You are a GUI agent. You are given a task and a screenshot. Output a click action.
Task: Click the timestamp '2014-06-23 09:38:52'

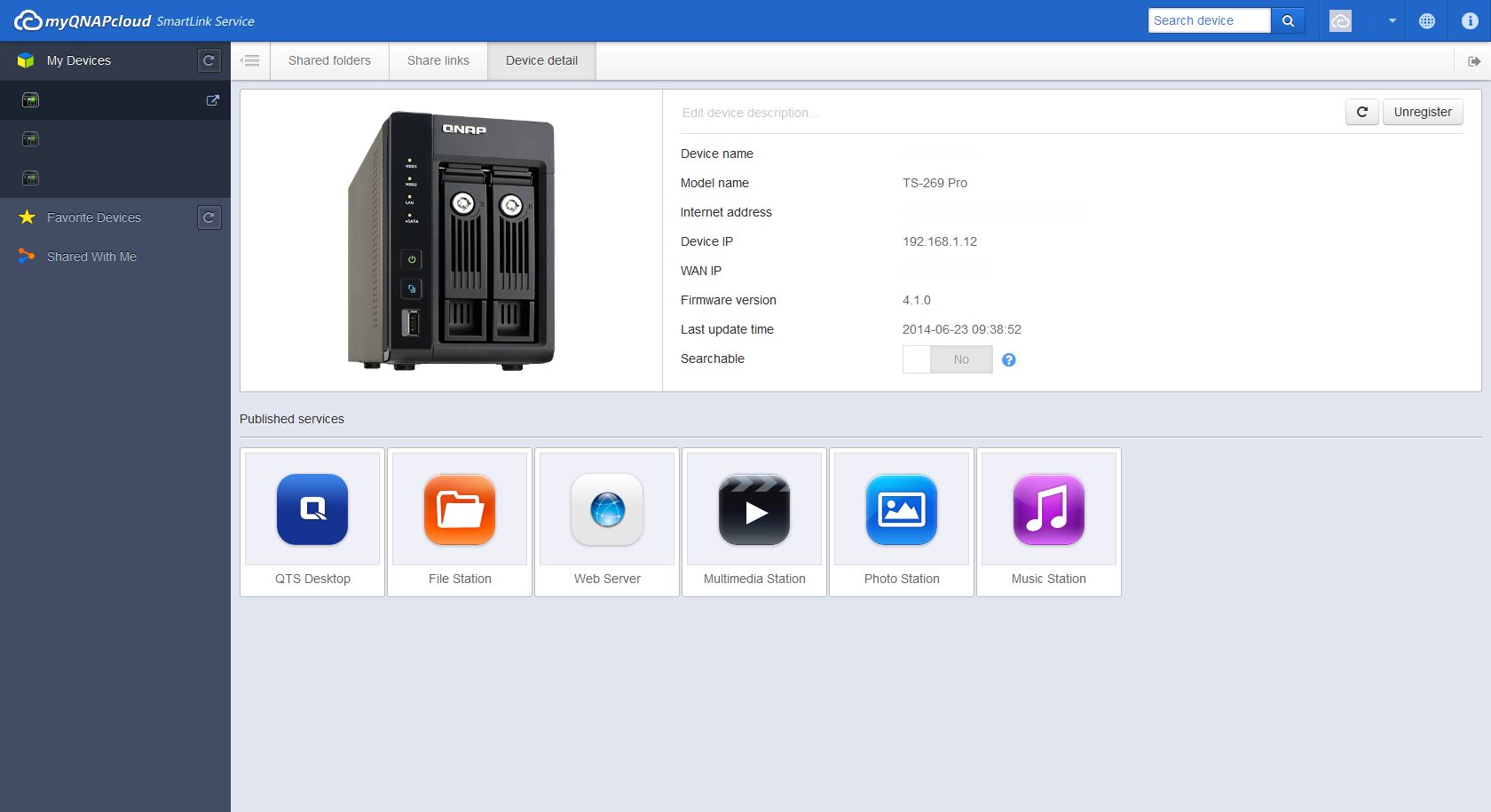(x=962, y=329)
